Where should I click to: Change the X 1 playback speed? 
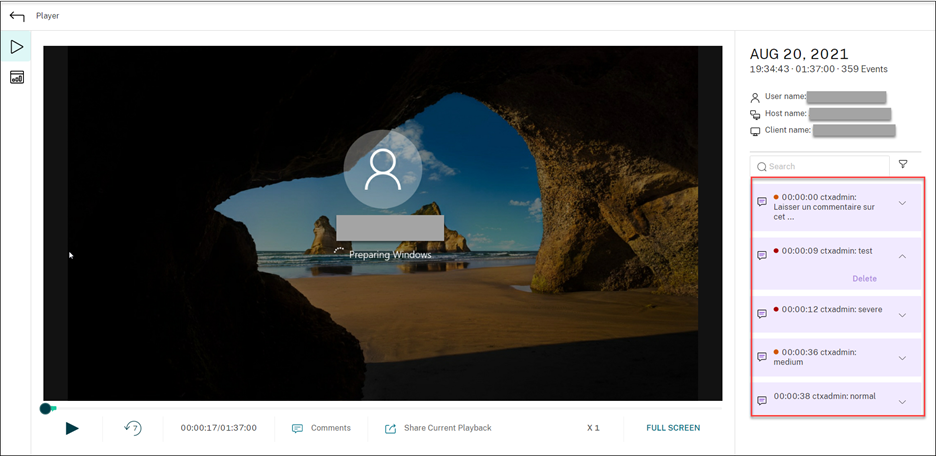(x=593, y=428)
